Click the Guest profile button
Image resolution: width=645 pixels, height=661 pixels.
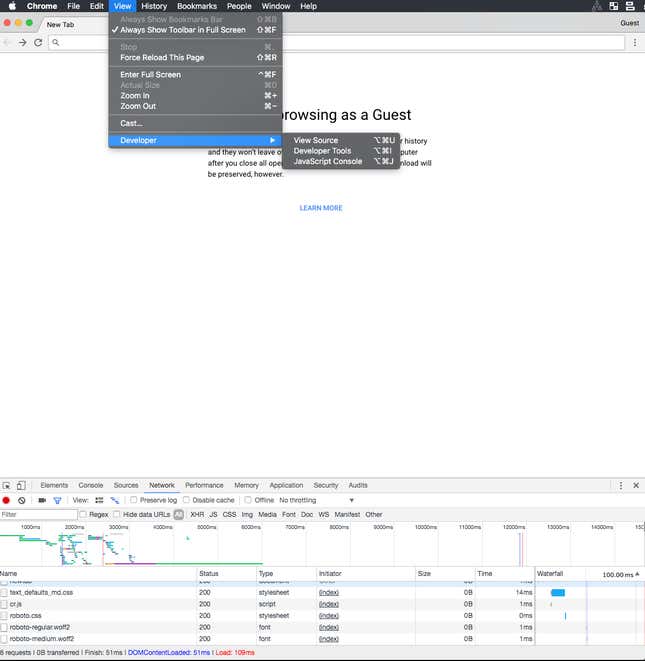pos(629,23)
